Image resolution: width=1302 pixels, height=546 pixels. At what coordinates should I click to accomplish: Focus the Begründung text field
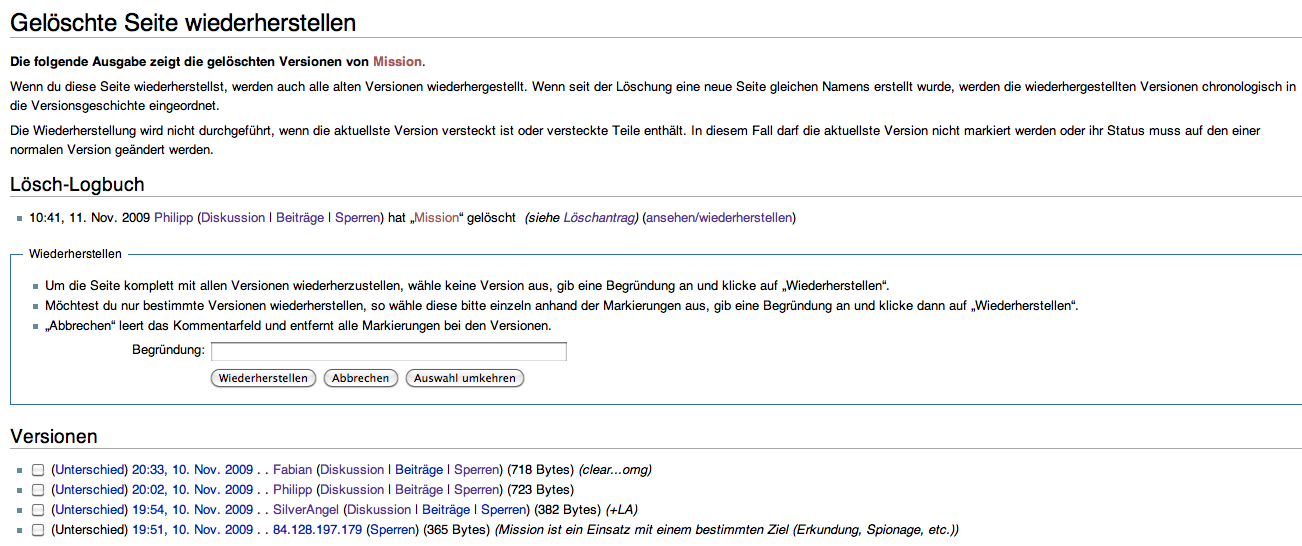point(388,351)
